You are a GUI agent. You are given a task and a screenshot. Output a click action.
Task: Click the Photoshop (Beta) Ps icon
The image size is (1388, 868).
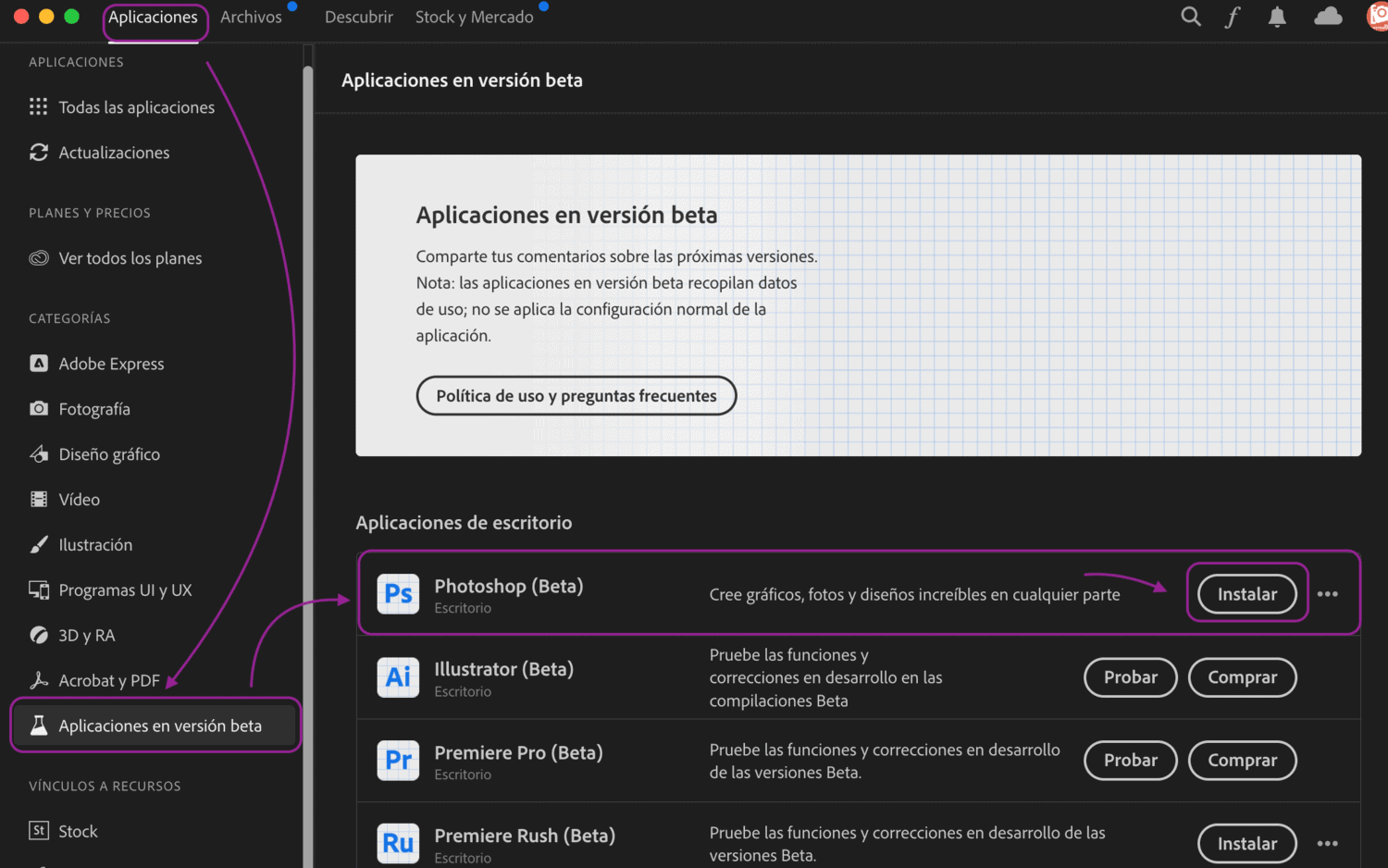coord(398,594)
